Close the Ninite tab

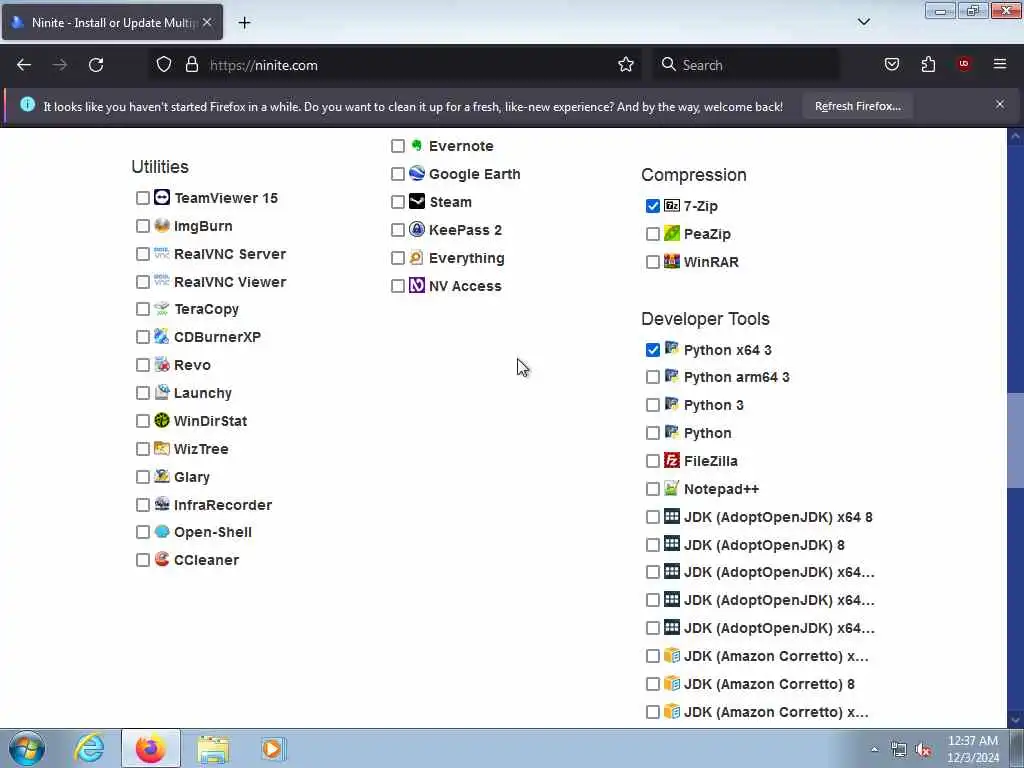207,22
